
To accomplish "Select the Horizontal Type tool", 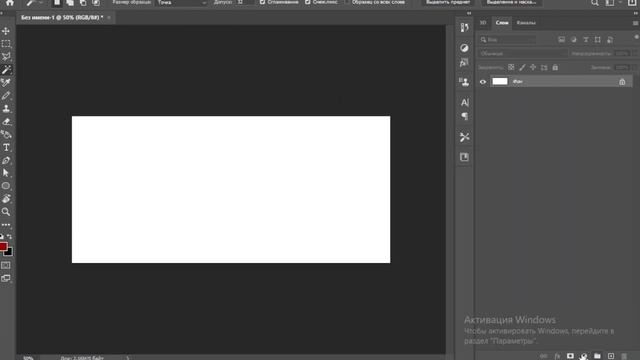I will (x=6, y=147).
